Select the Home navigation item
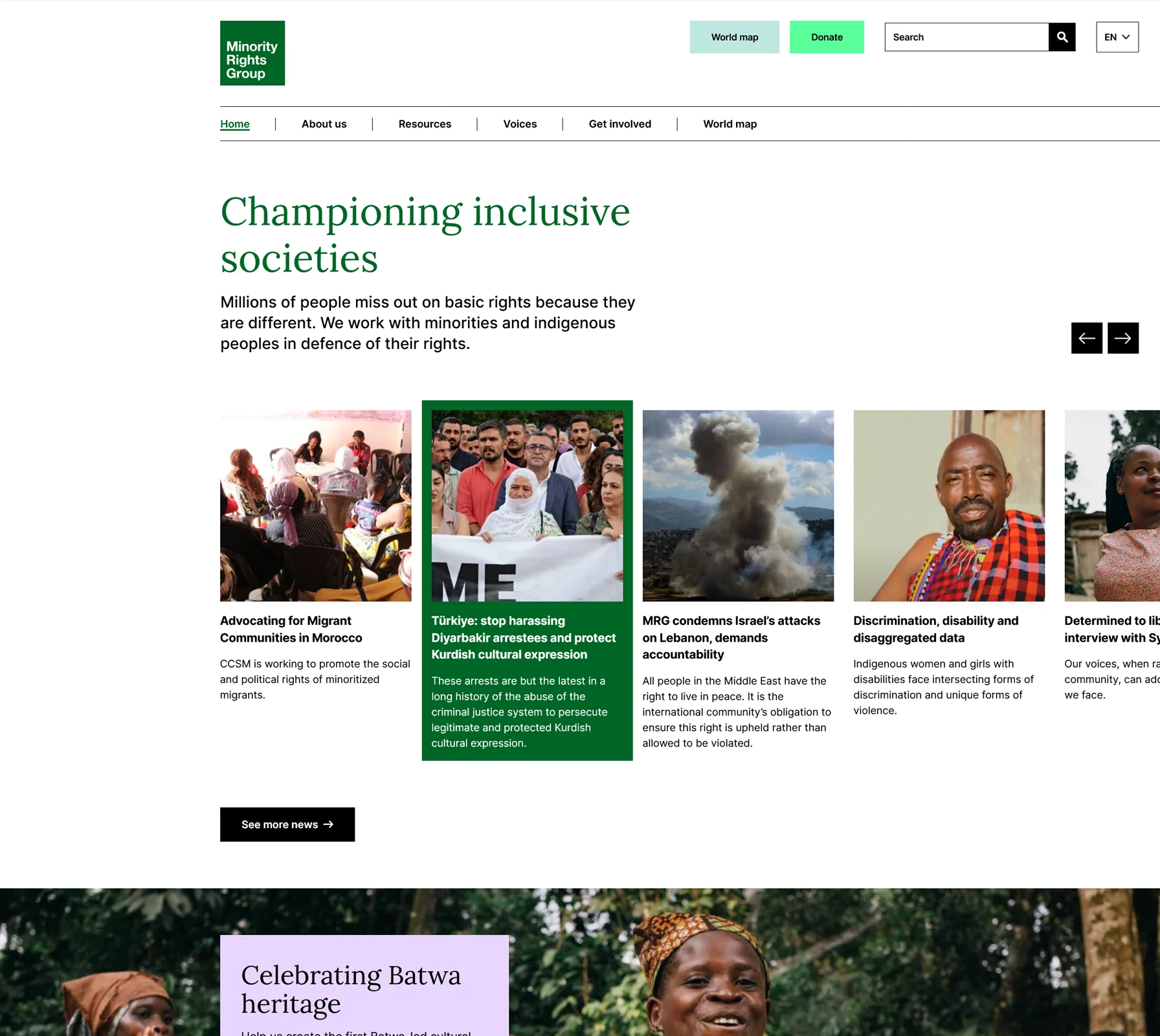1160x1036 pixels. tap(235, 124)
